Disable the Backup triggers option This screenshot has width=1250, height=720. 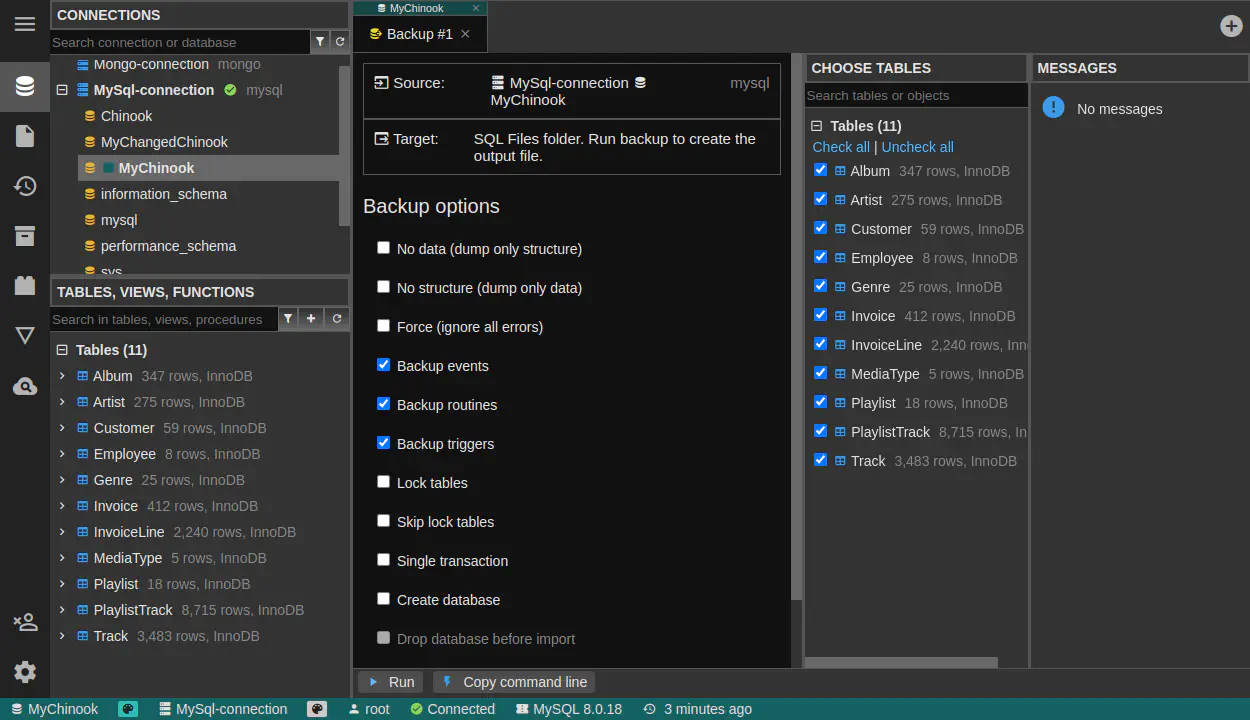click(x=383, y=443)
